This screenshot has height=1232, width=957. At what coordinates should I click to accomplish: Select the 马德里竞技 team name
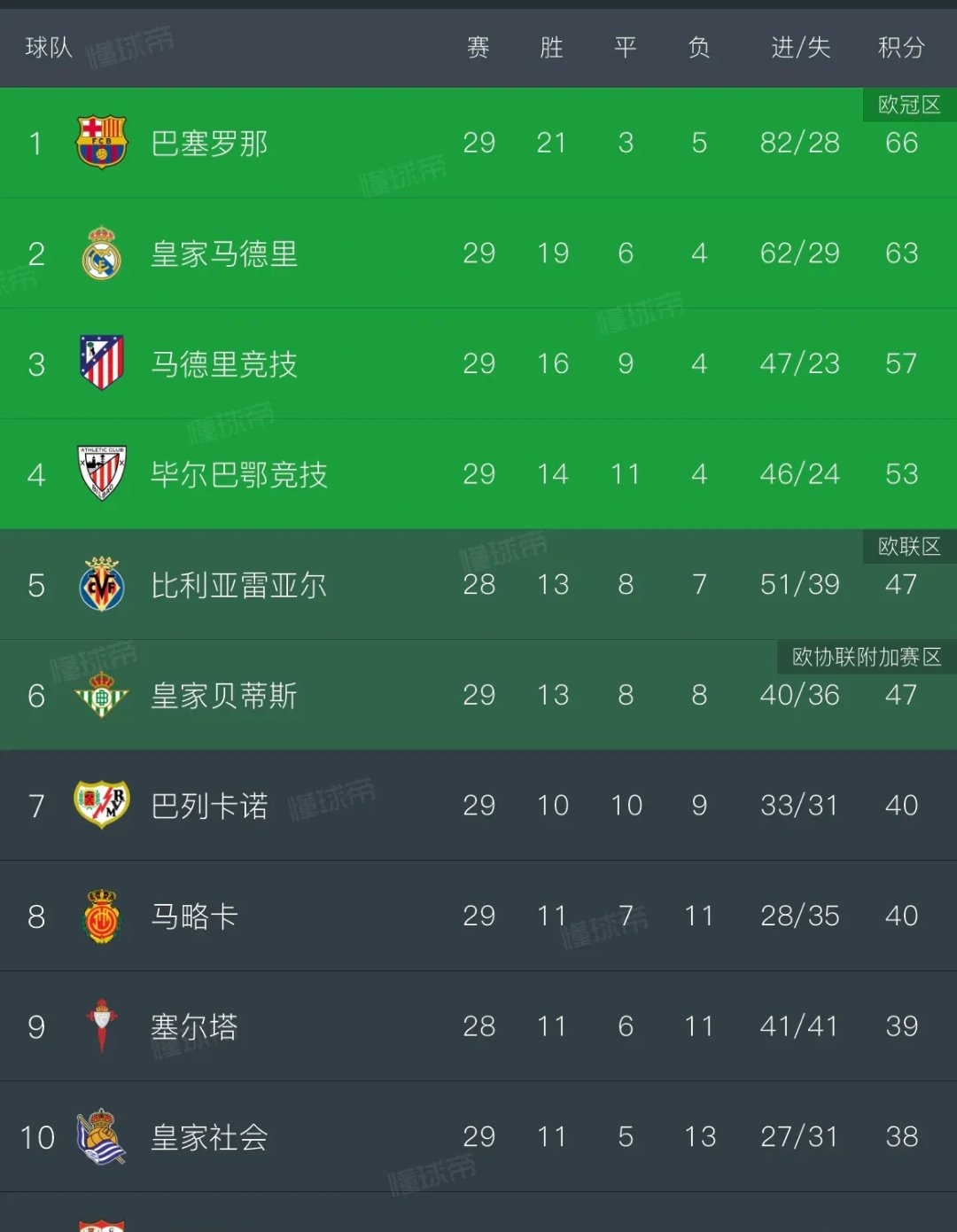coord(224,363)
